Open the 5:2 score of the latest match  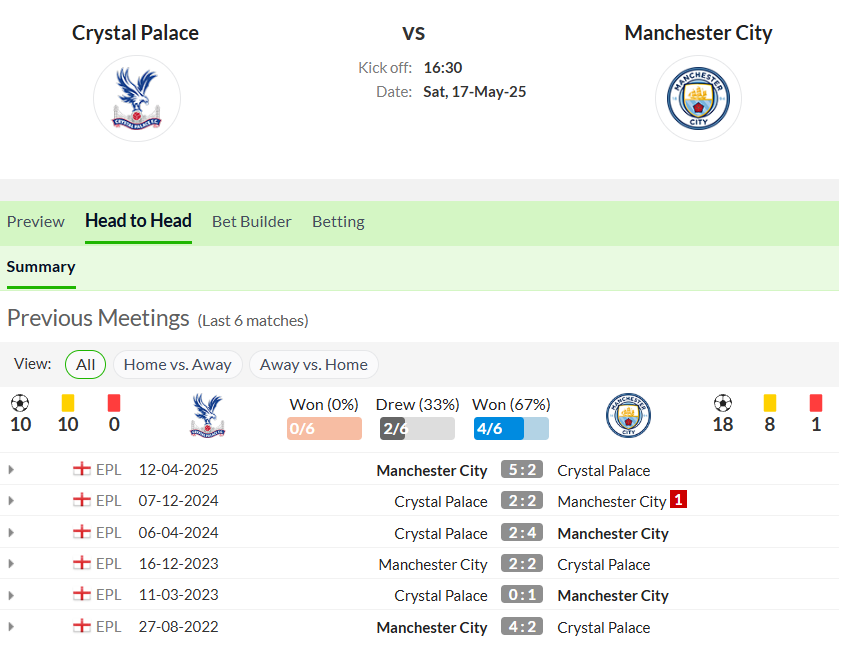coord(522,469)
